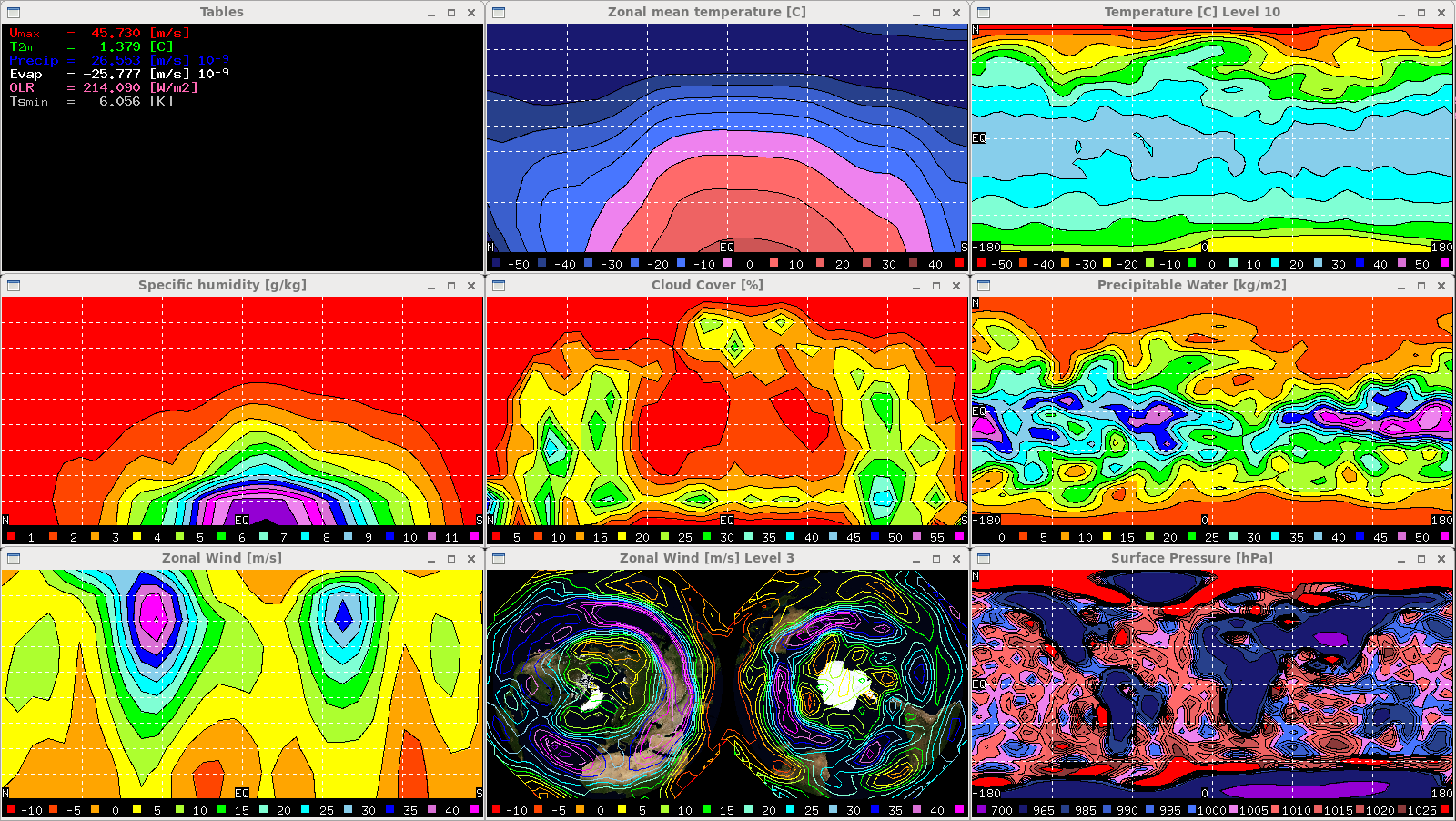Select the Evap -25.777 row in Tables
This screenshot has height=821, width=1456.
119,74
